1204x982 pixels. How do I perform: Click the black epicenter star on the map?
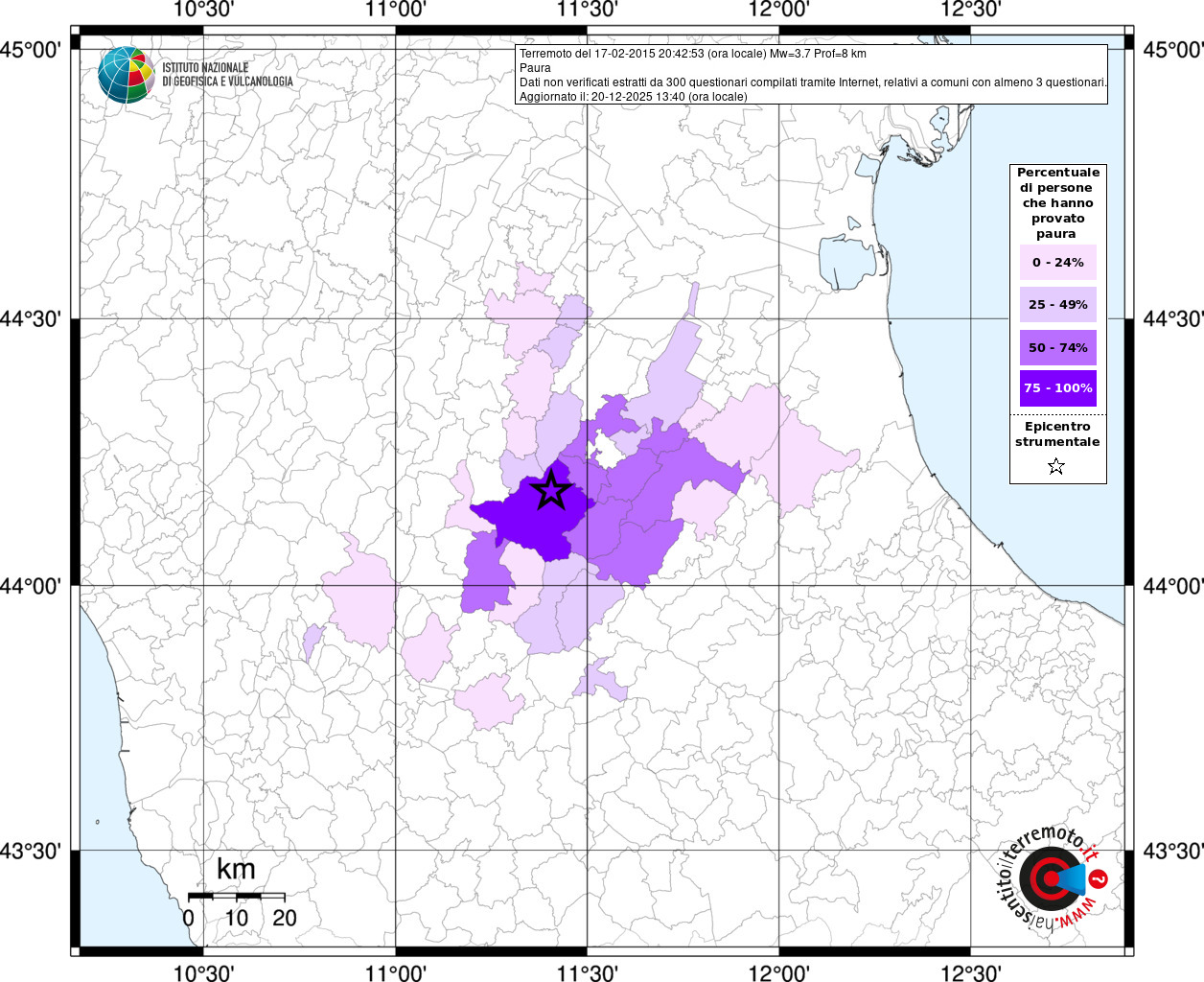coord(551,490)
